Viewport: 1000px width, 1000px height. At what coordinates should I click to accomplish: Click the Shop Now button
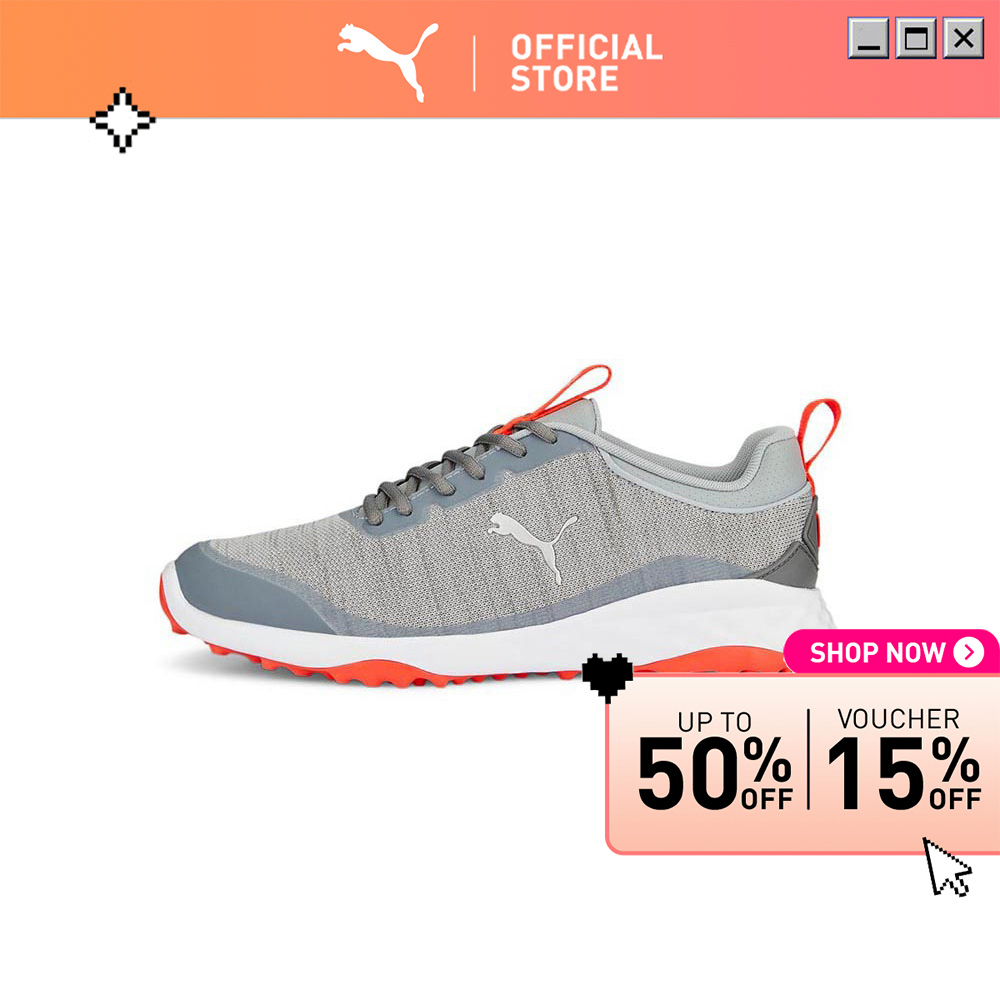coord(892,652)
